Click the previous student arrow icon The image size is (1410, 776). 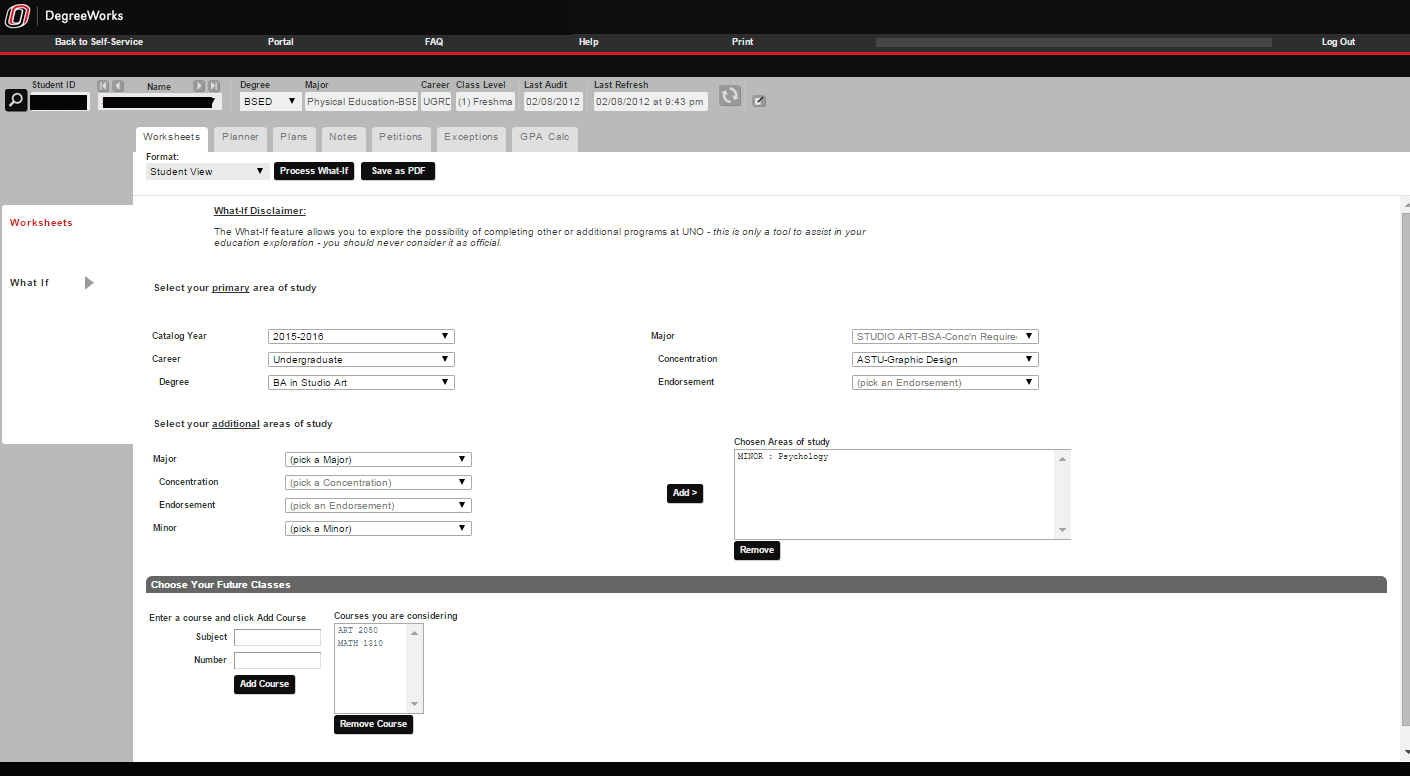(118, 86)
